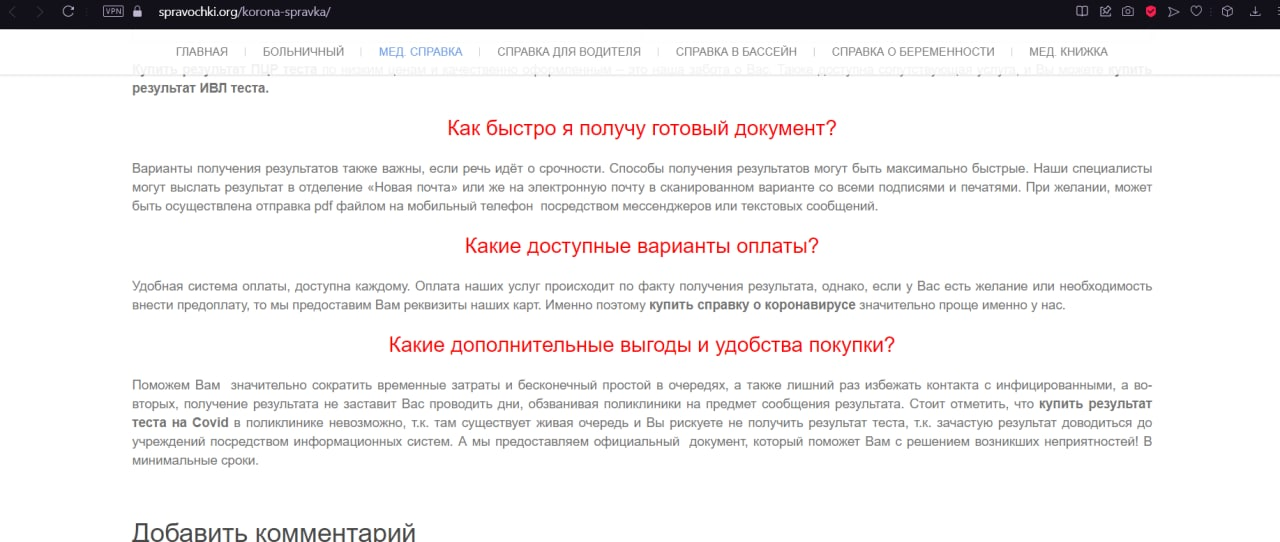Open the reader mode book icon
This screenshot has height=542, width=1280.
tap(1082, 12)
